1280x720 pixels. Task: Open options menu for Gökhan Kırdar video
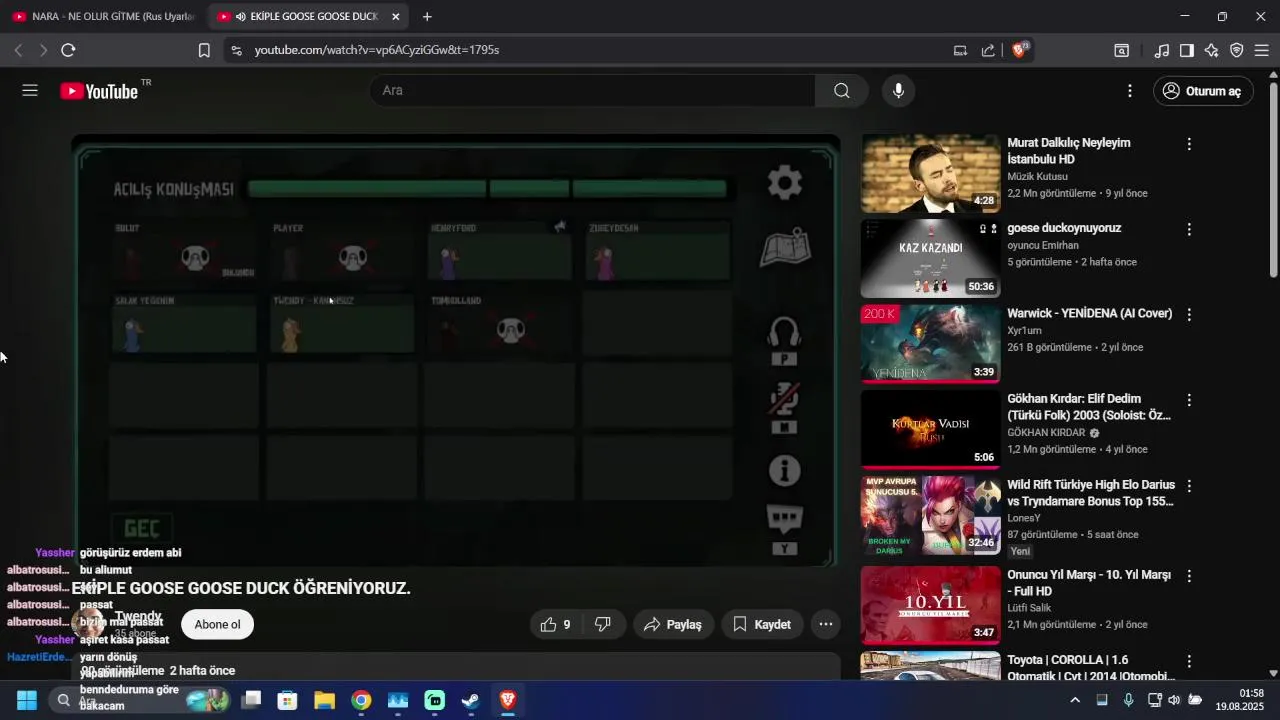(1189, 400)
